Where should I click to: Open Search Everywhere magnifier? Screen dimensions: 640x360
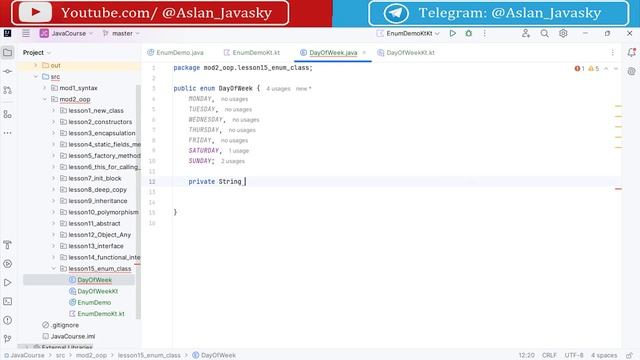pyautogui.click(x=544, y=33)
